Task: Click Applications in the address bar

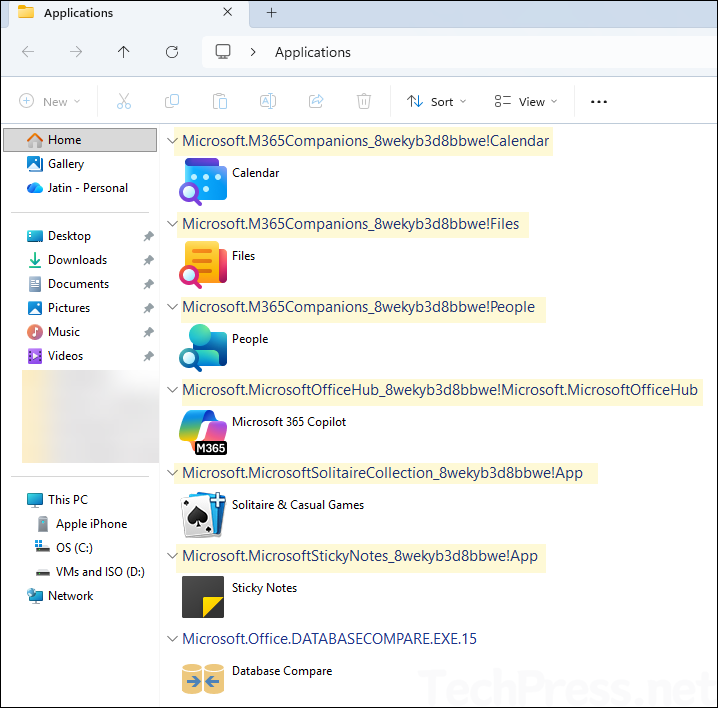Action: (313, 52)
